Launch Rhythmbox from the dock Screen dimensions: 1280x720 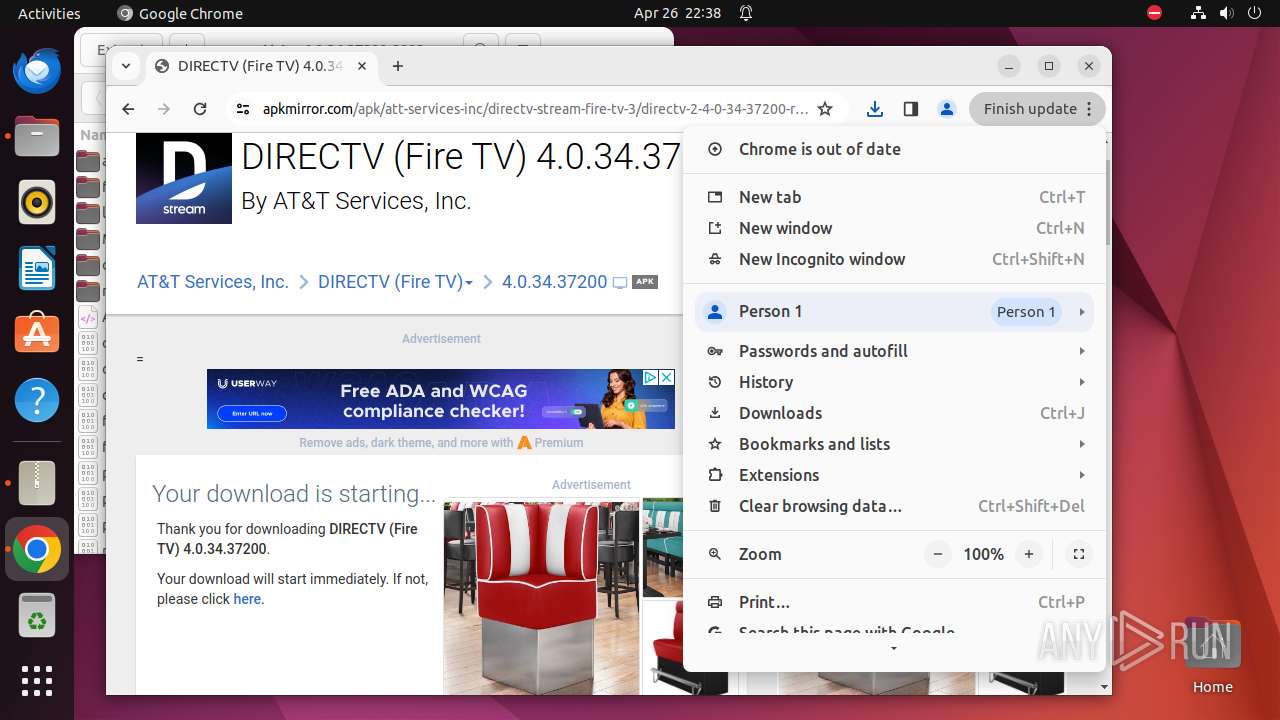tap(37, 203)
